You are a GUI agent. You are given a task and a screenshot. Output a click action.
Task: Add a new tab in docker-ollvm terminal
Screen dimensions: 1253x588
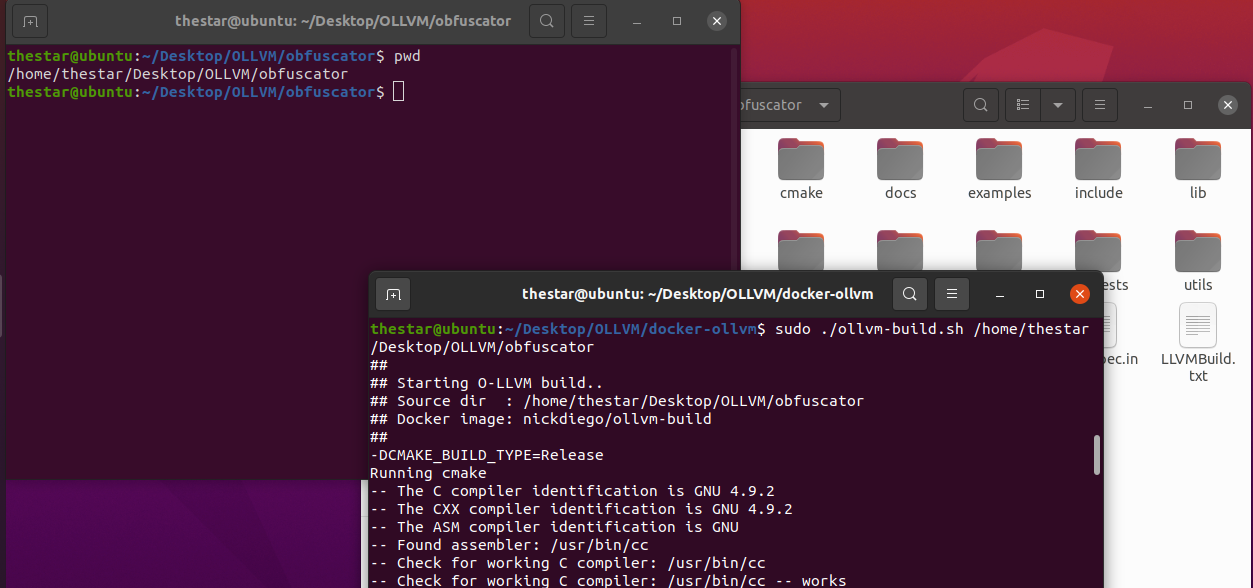click(393, 294)
